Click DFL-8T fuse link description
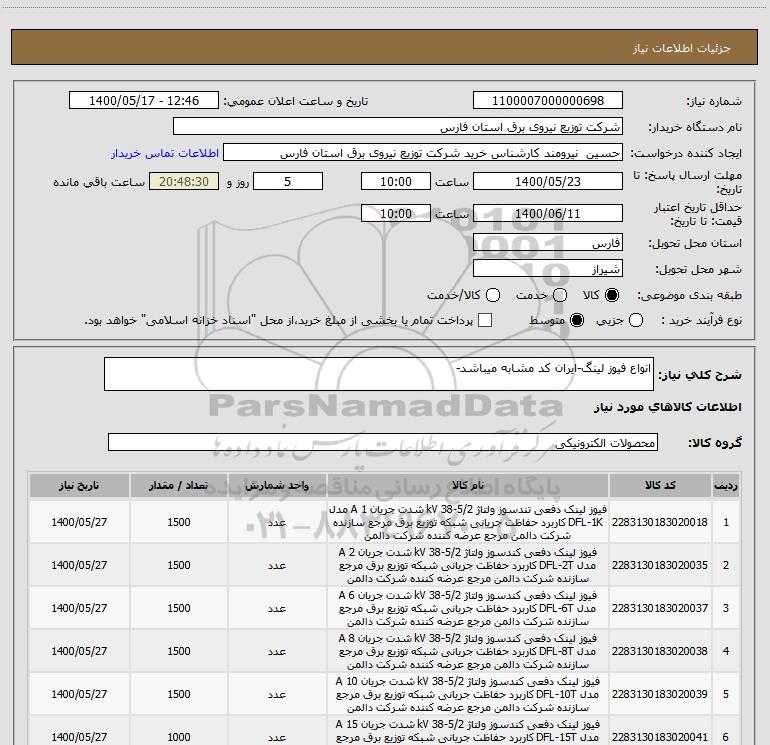Screen dimensions: 770x745 (x=468, y=651)
